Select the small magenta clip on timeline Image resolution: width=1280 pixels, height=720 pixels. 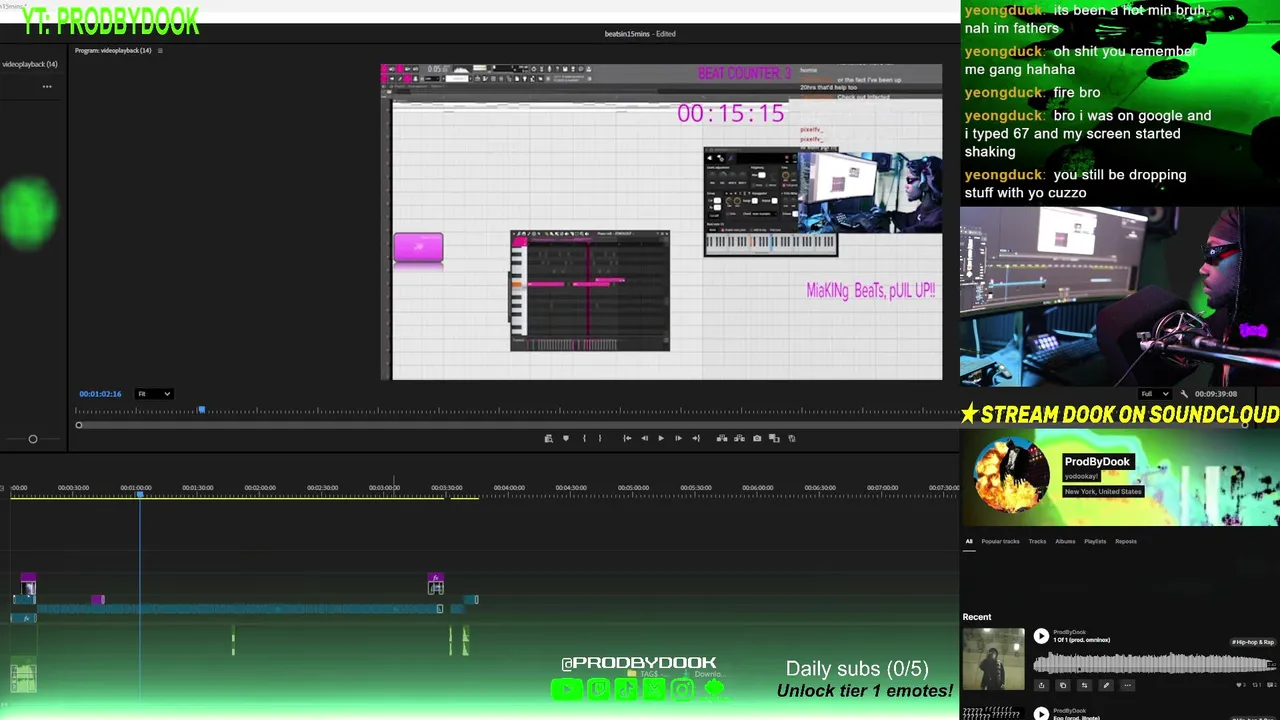pyautogui.click(x=98, y=599)
